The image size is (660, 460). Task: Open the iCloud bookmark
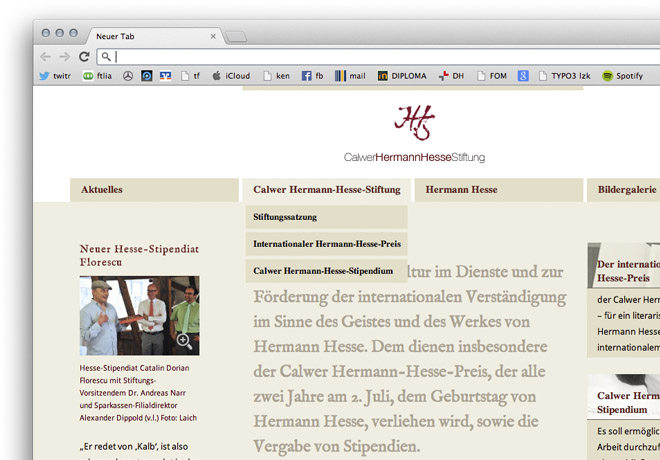(x=230, y=76)
